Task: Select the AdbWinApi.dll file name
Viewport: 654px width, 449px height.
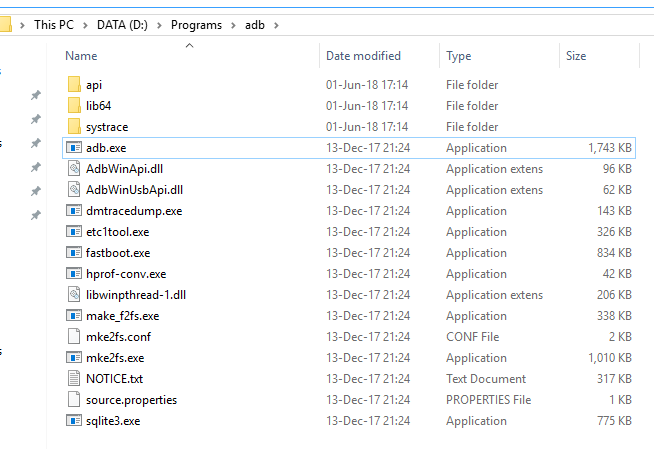Action: coord(124,169)
